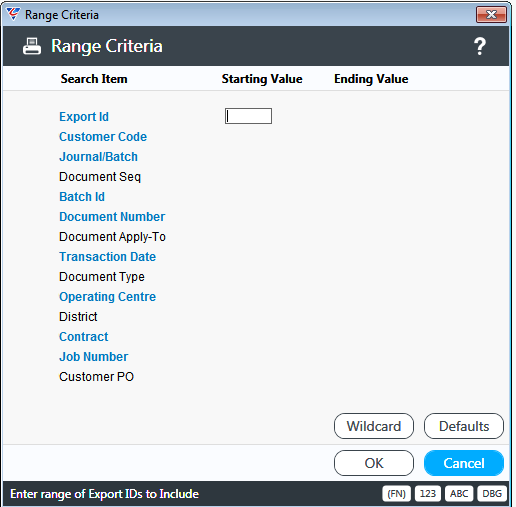
Task: Click the DBG debug indicator
Action: (492, 493)
